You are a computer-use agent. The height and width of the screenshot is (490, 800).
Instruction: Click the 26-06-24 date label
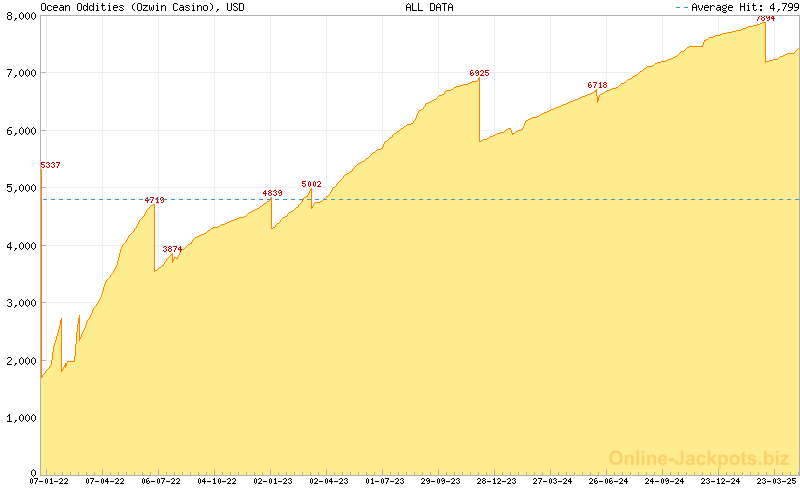point(608,481)
